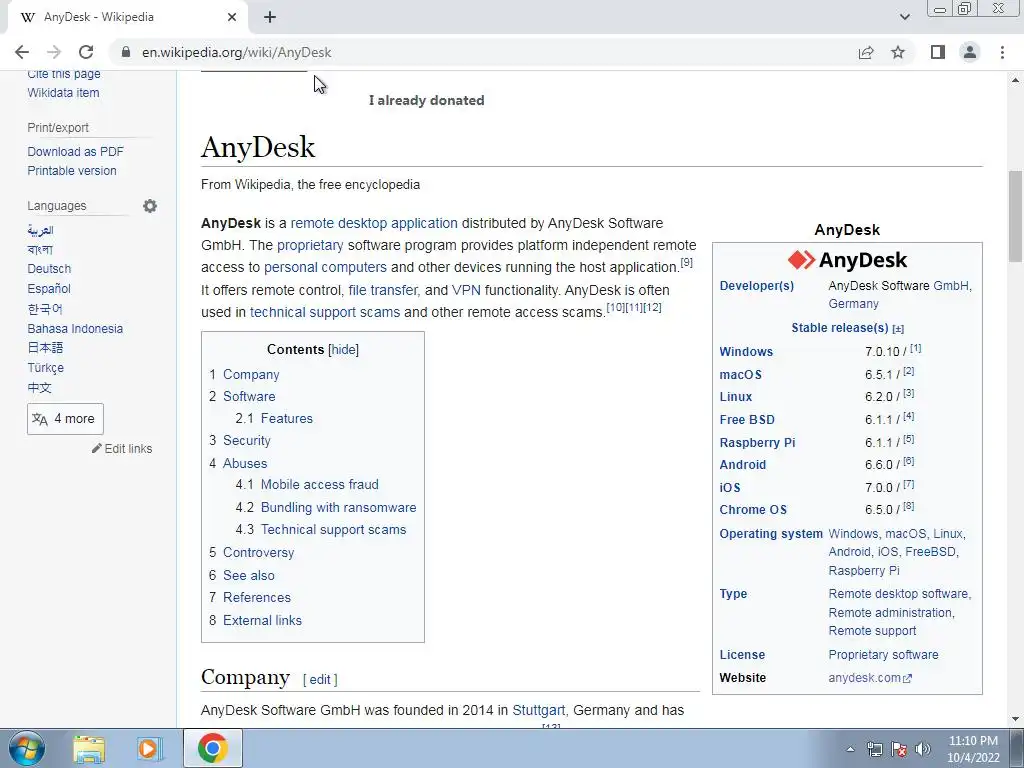Open language settings gear icon
Screen dimensions: 1024x768
(x=150, y=206)
